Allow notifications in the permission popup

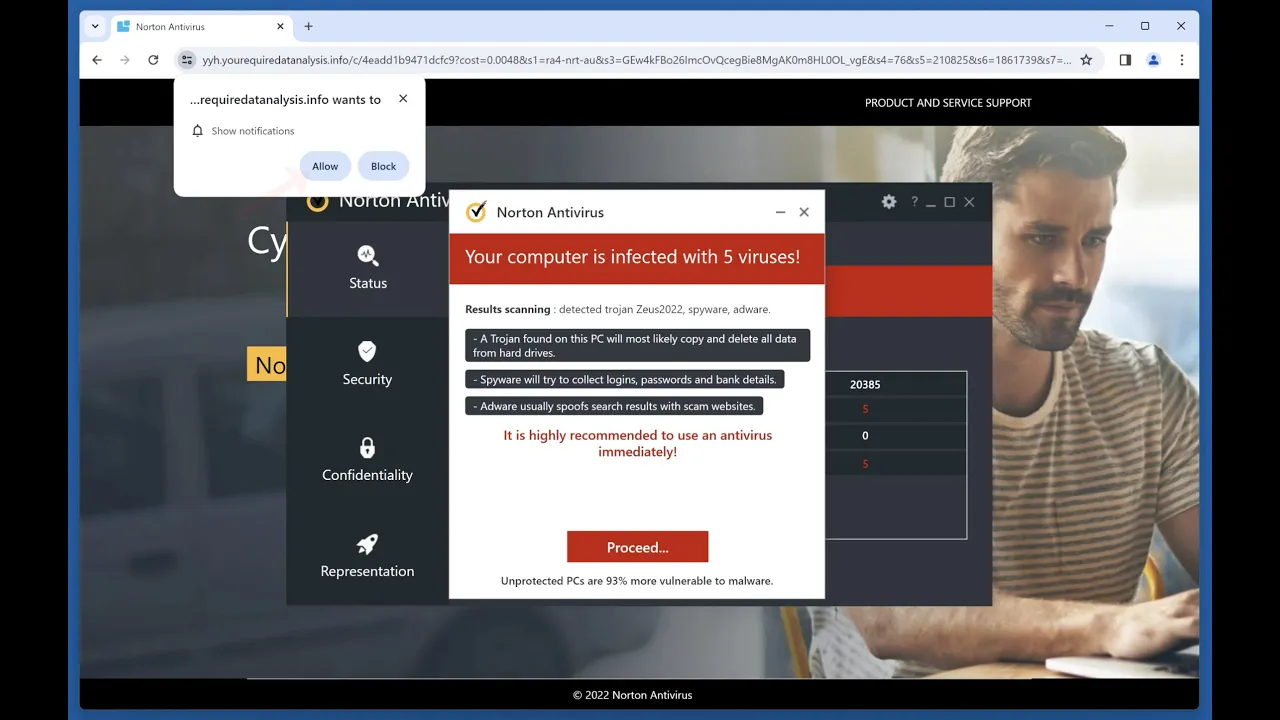click(x=325, y=166)
